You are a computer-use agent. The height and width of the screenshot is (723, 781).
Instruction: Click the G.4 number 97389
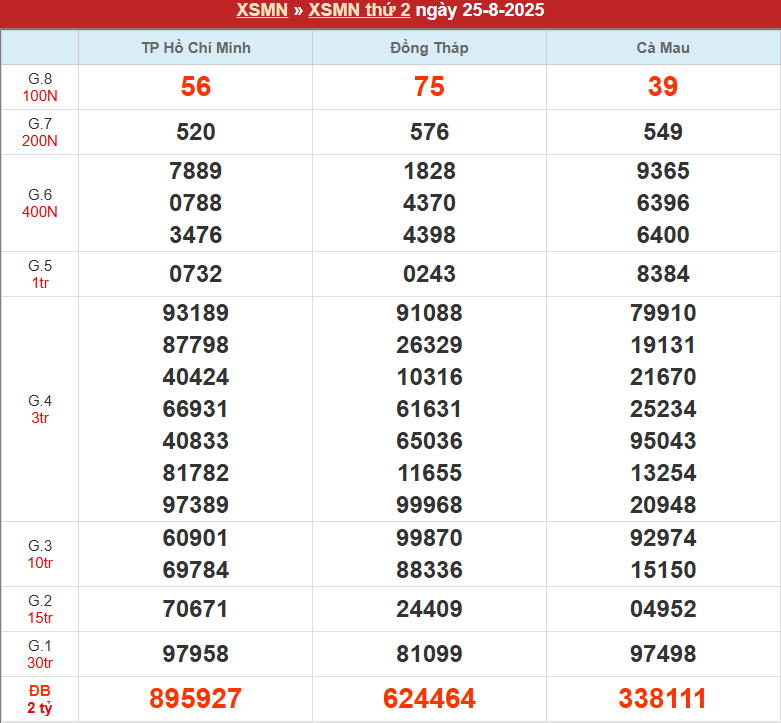196,504
